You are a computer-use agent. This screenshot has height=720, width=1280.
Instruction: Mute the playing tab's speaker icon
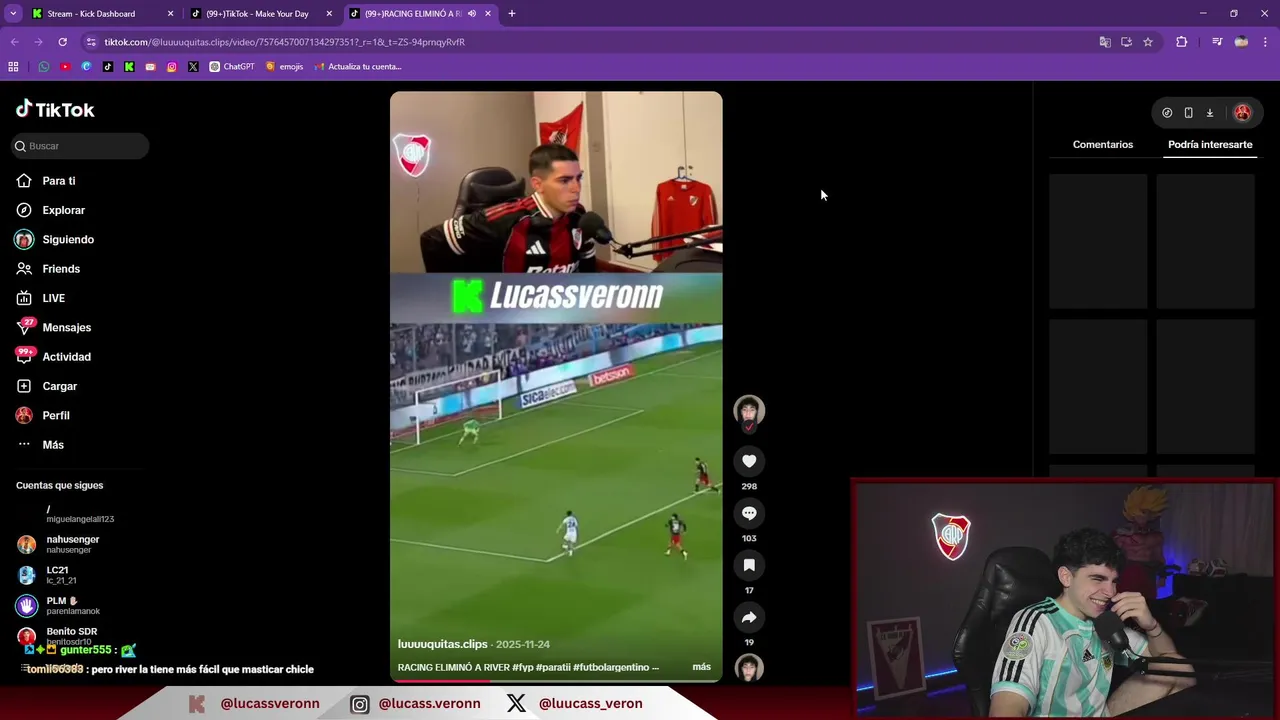472,14
